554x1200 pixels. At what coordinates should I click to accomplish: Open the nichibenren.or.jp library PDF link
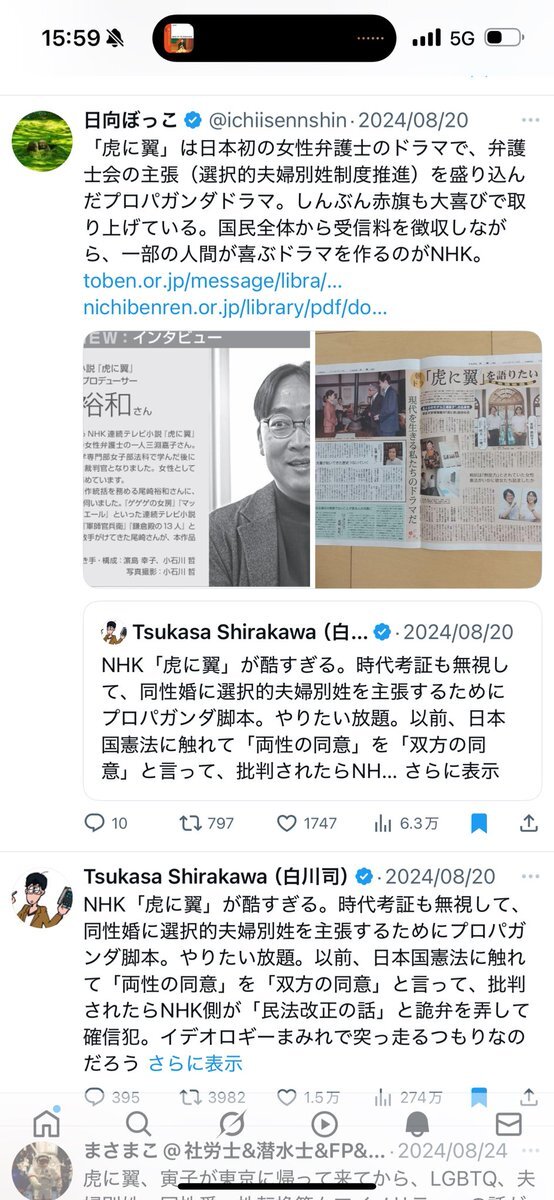[235, 307]
